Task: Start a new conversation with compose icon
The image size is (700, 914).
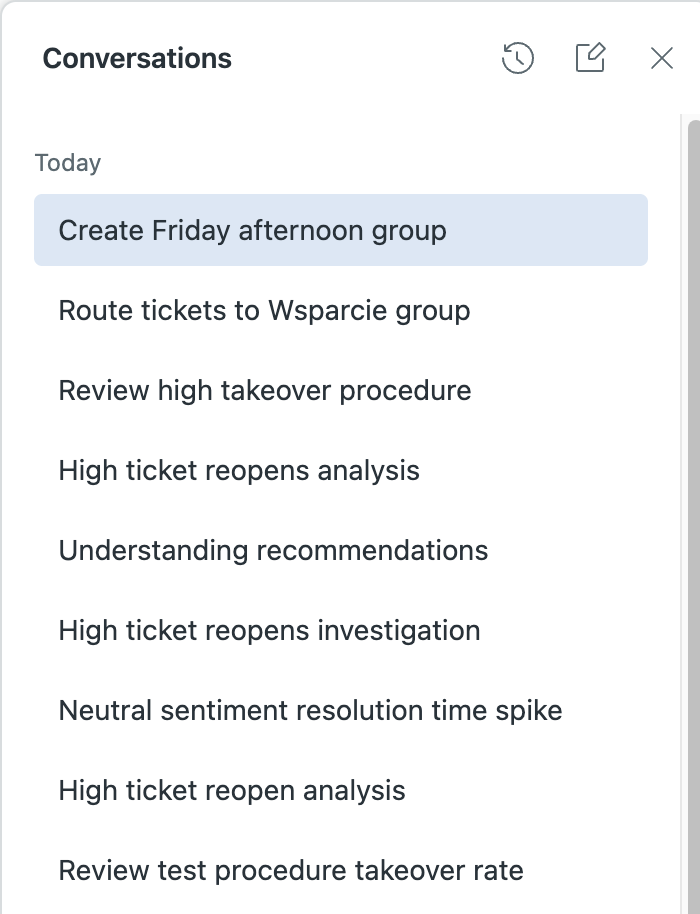Action: (590, 58)
